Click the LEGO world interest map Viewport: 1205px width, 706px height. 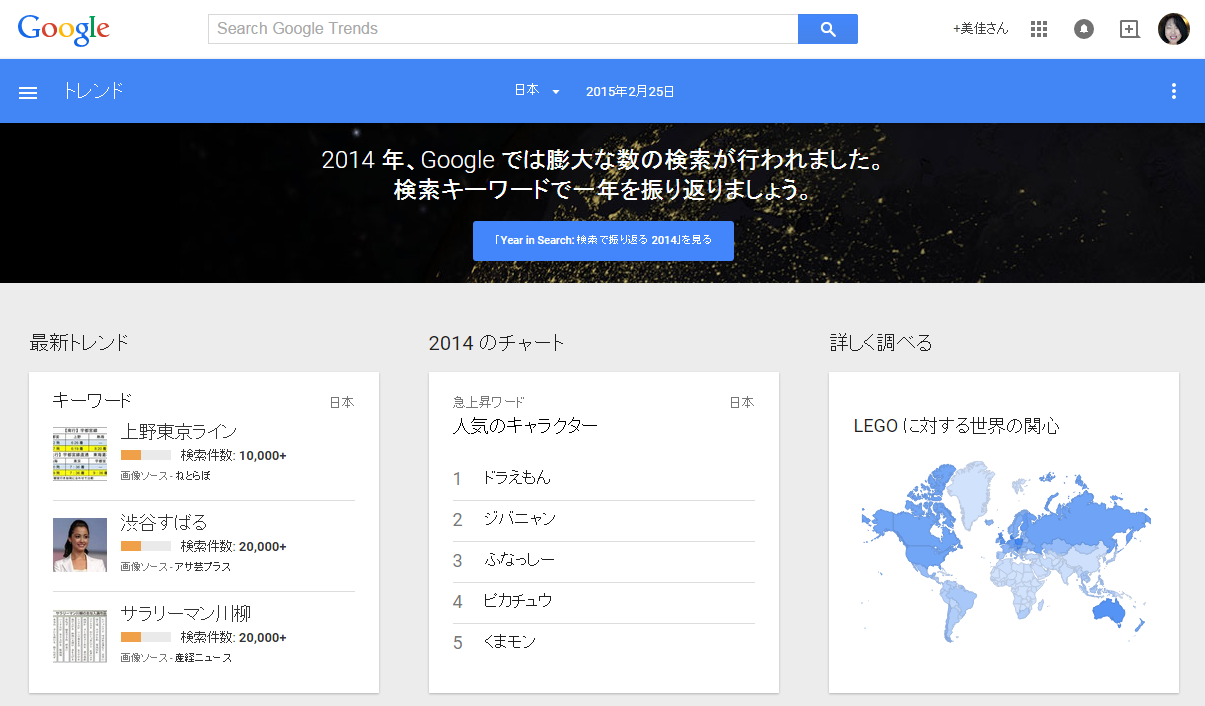tap(1003, 550)
